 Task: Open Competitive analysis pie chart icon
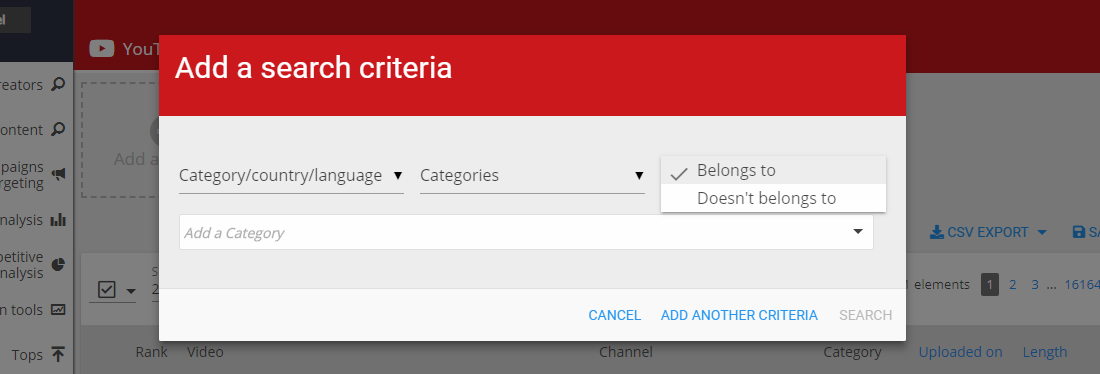pyautogui.click(x=58, y=265)
